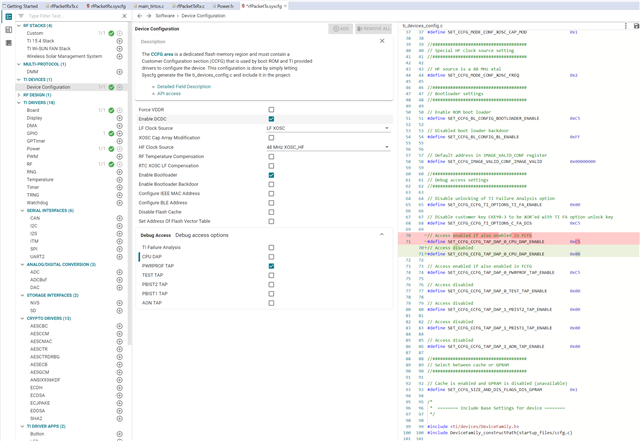Click the REMOVE ALL button
Screen dimensions: 640x441
coord(373,29)
